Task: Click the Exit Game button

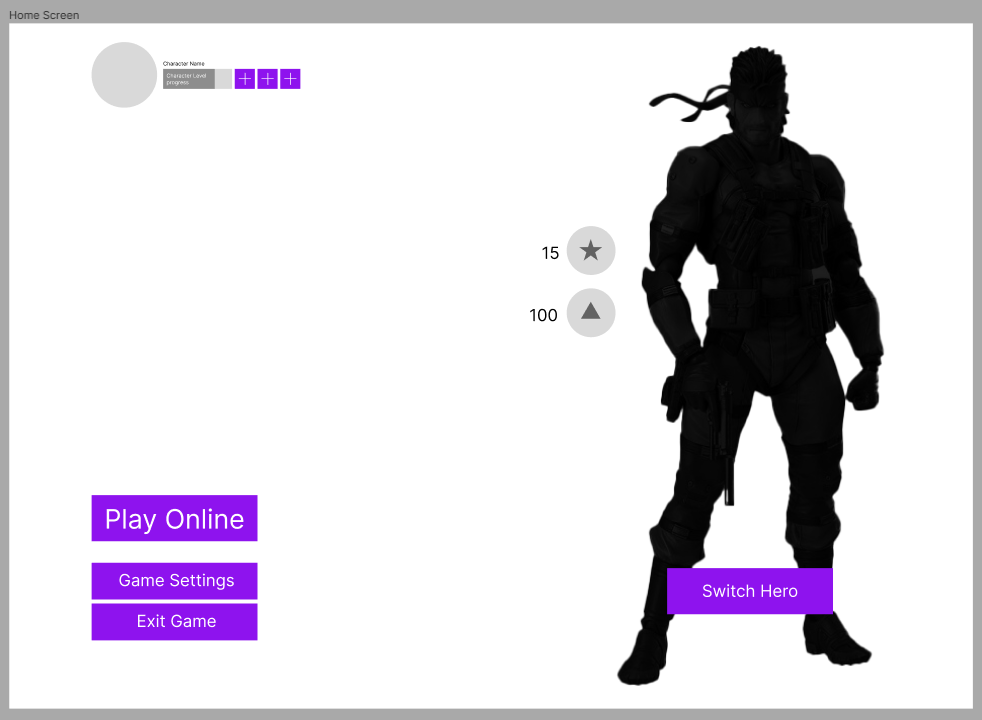Action: click(x=174, y=622)
